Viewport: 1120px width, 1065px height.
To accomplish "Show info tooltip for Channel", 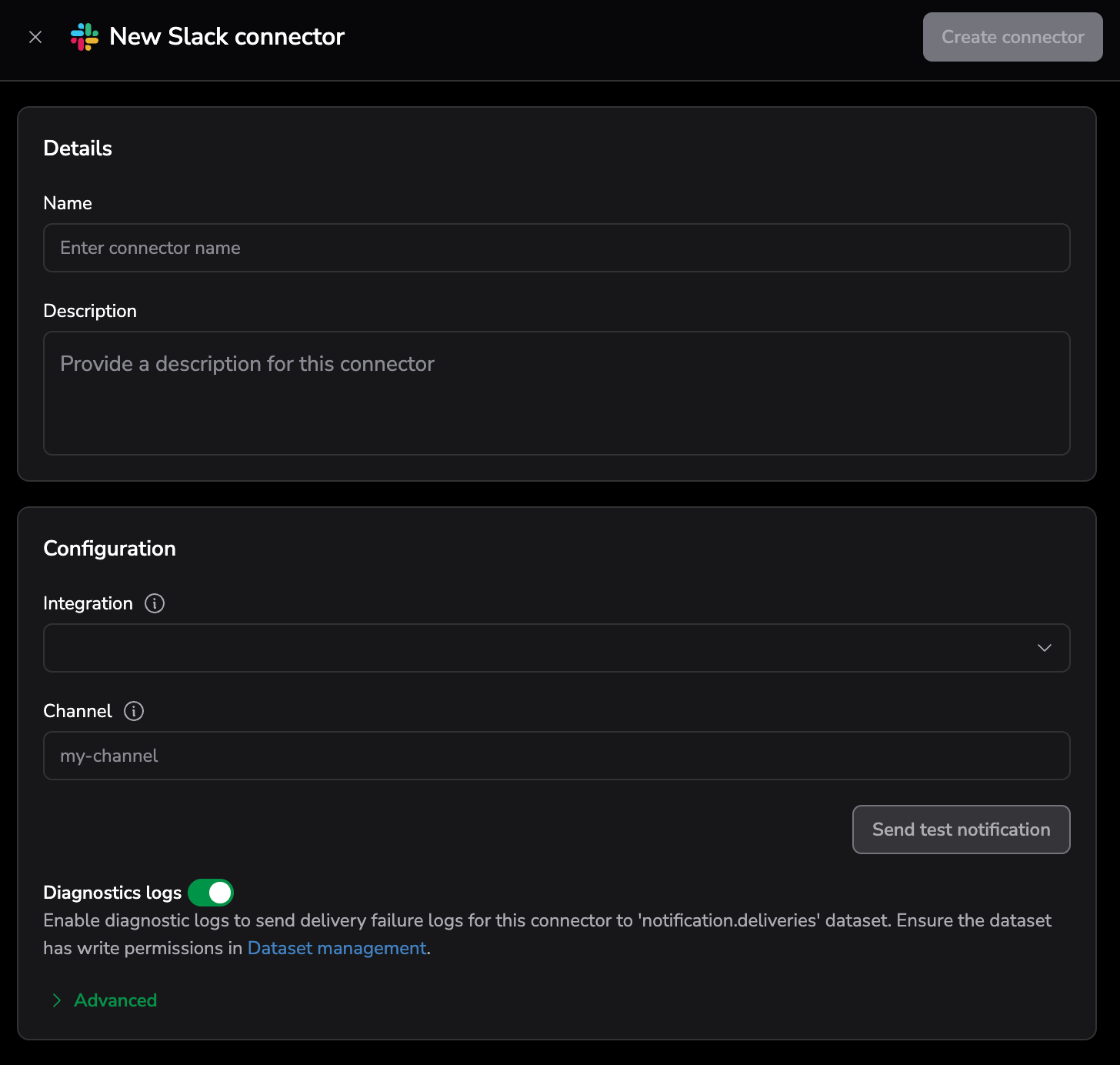I will [134, 711].
